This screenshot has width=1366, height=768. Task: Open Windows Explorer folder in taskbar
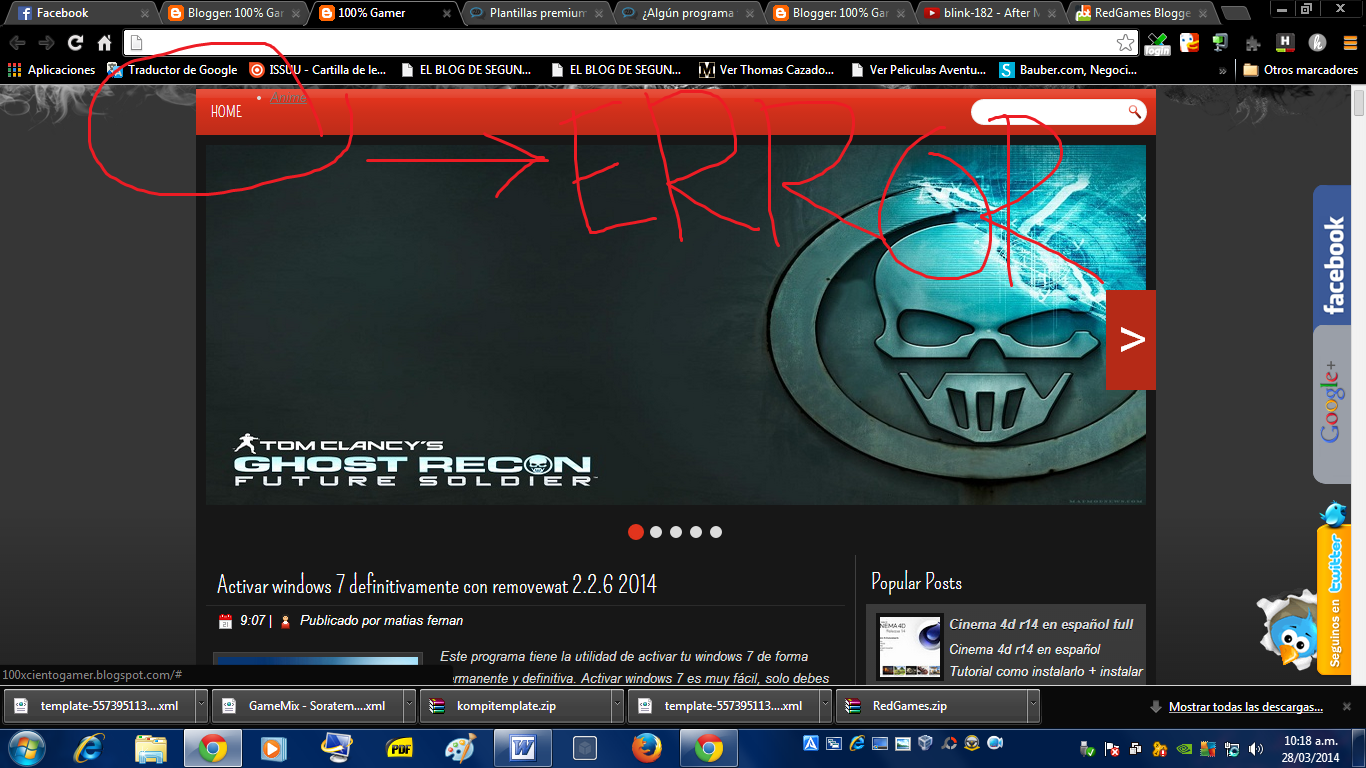pos(151,748)
